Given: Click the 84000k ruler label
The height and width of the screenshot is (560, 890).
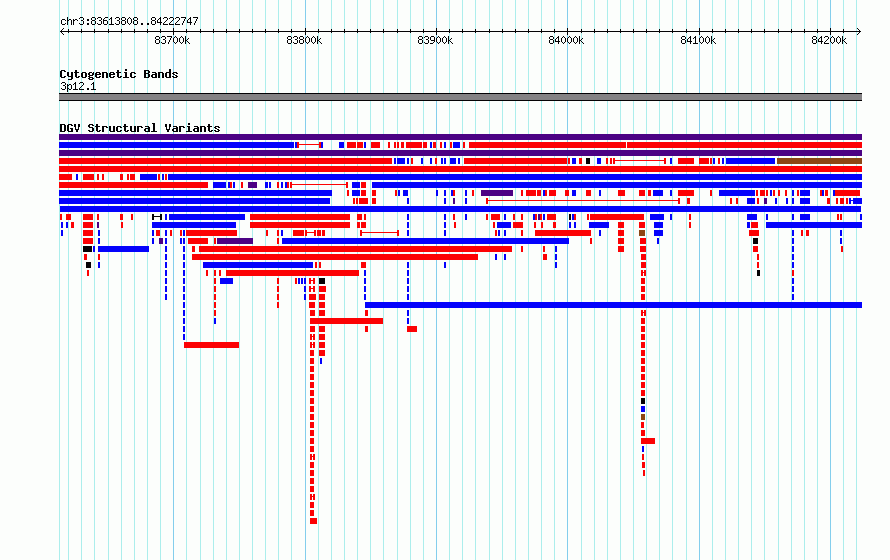Looking at the screenshot, I should [566, 40].
